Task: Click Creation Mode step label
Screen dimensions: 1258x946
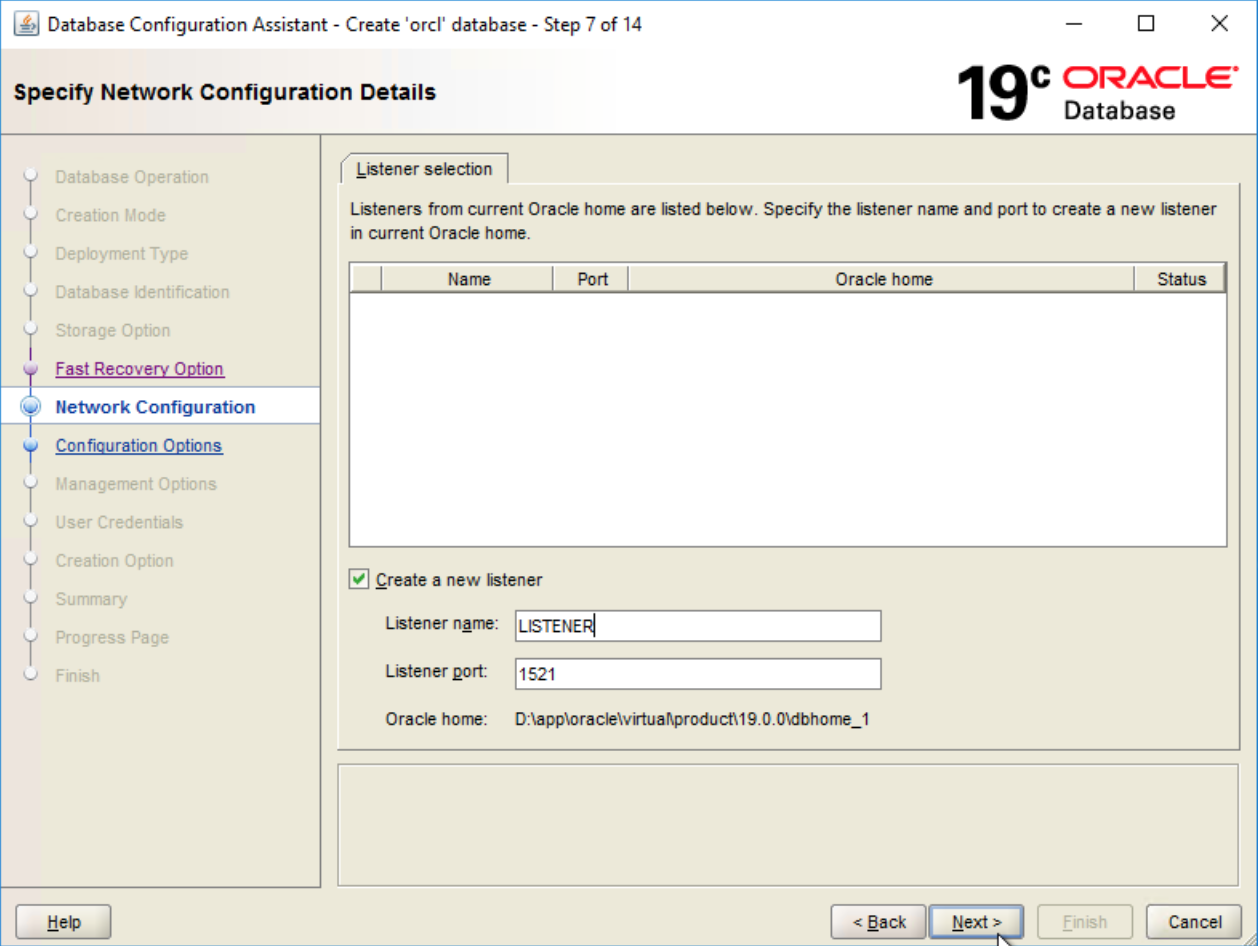Action: pyautogui.click(x=110, y=215)
